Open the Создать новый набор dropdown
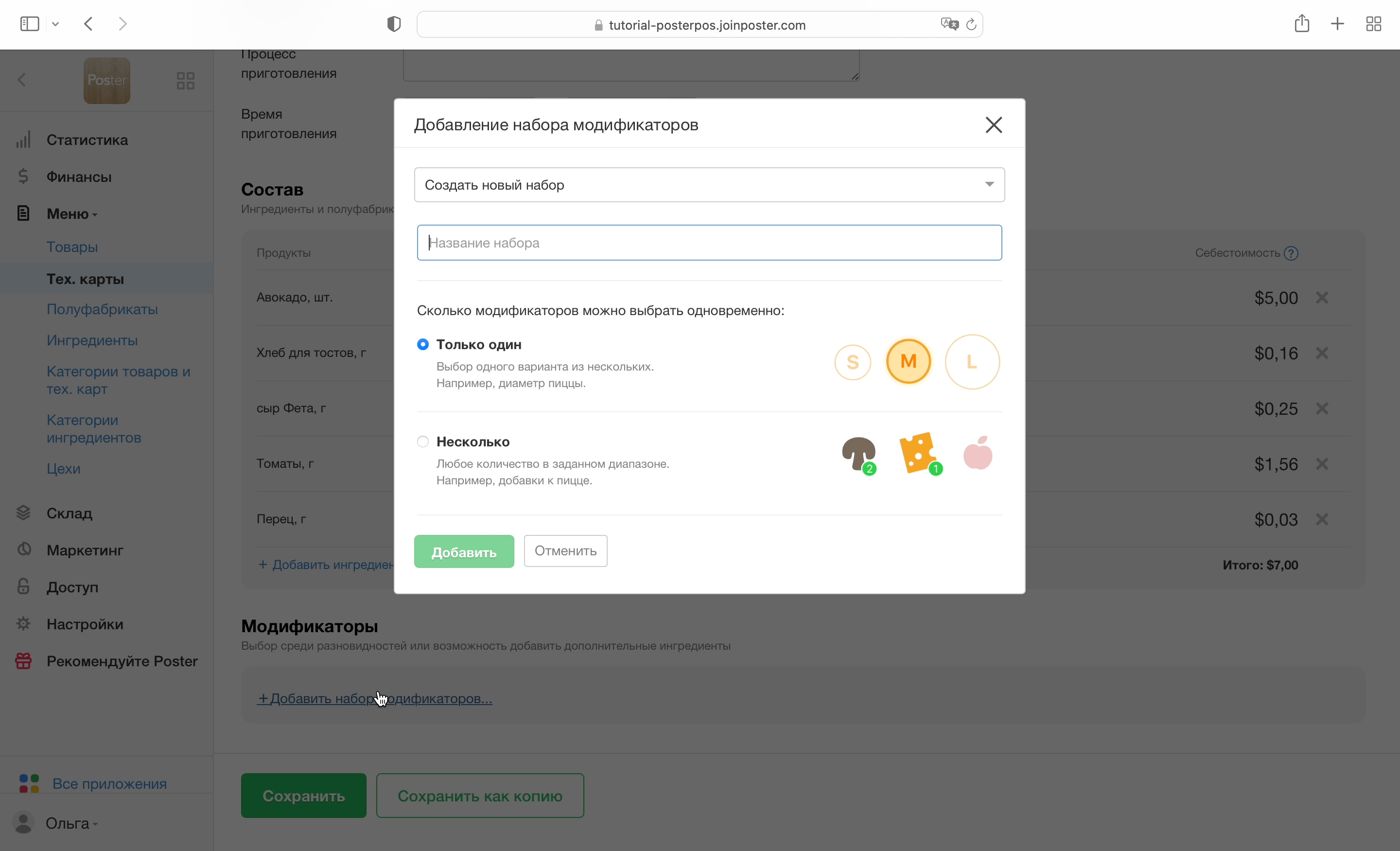 709,185
